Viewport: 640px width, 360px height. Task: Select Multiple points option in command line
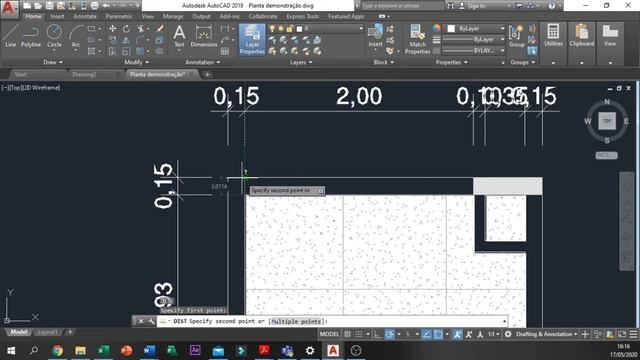[296, 322]
